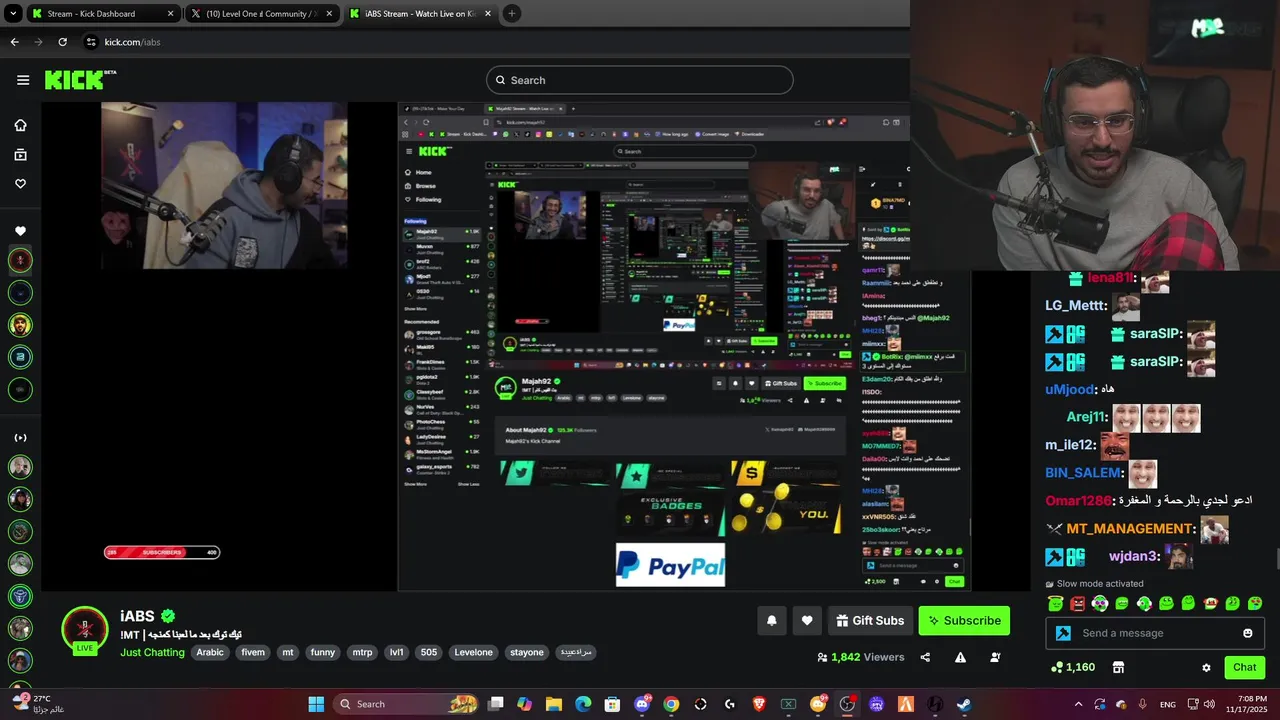Click the stayone tag
This screenshot has height=720, width=1280.
527,652
